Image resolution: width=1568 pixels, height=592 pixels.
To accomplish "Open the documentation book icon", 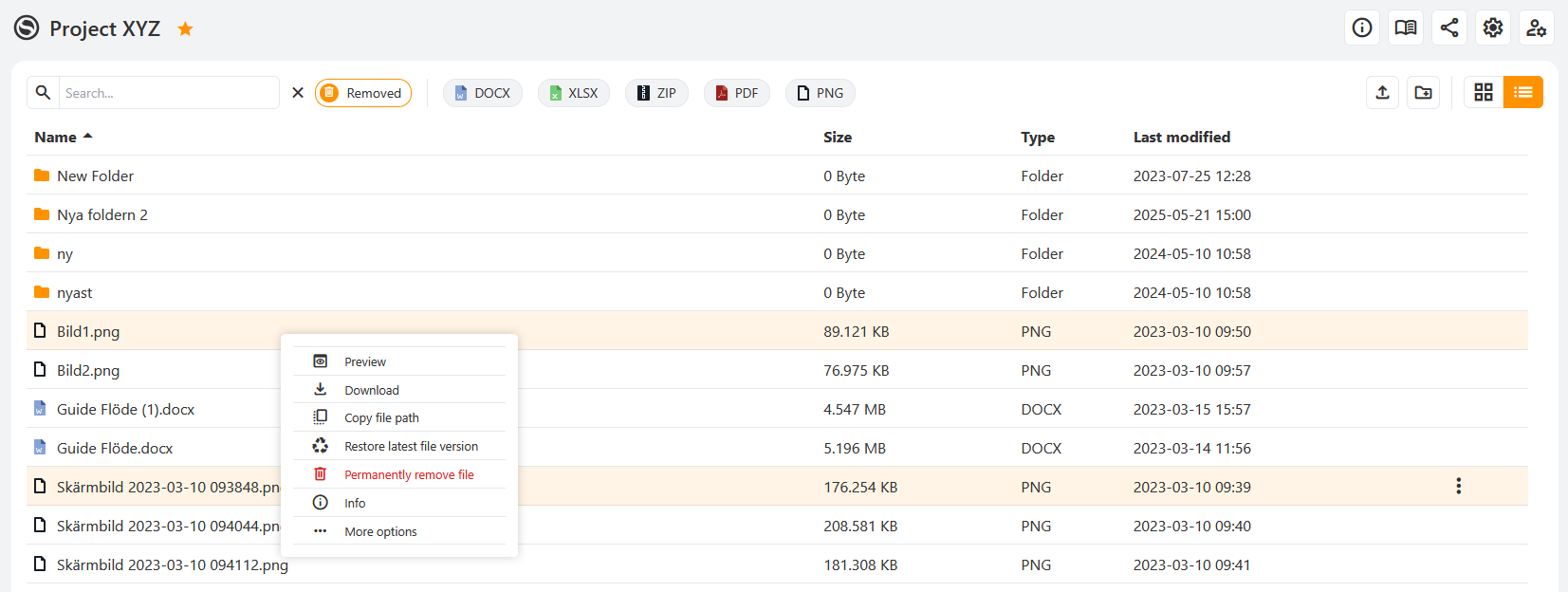I will tap(1406, 28).
